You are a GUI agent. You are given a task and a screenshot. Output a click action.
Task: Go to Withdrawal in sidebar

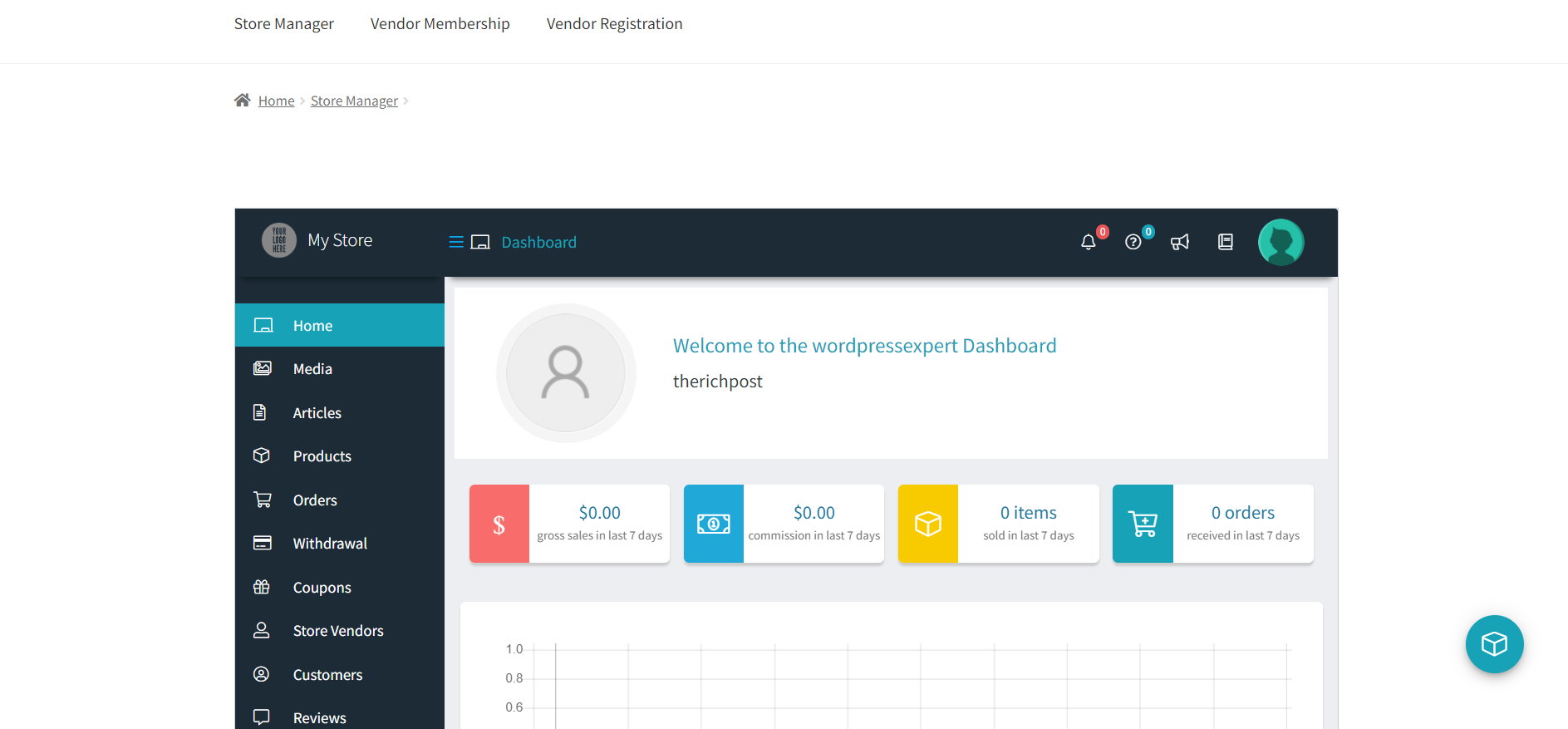(x=329, y=544)
